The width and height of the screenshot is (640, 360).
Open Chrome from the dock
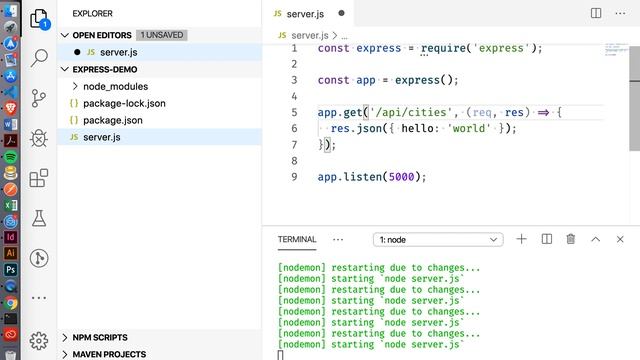[x=11, y=303]
